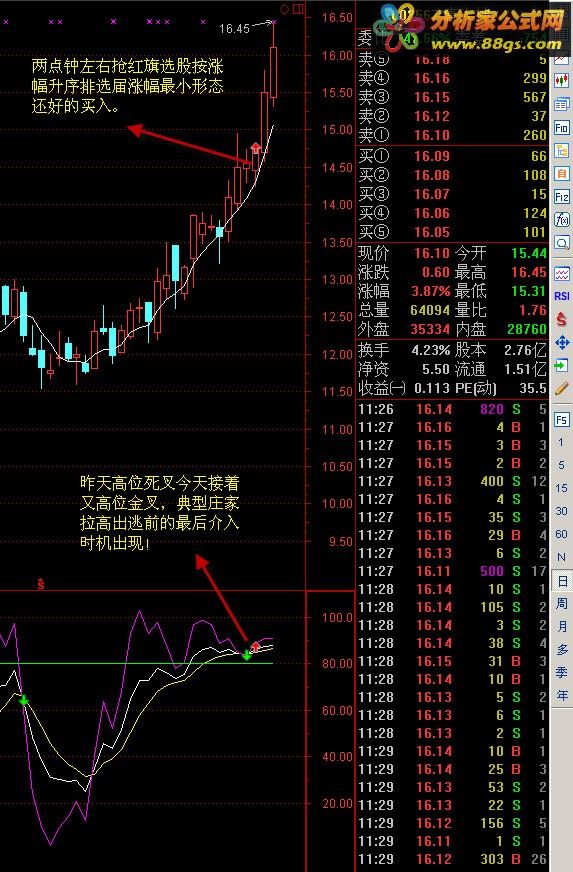
Task: Switch to 5-minute period
Action: tap(561, 465)
